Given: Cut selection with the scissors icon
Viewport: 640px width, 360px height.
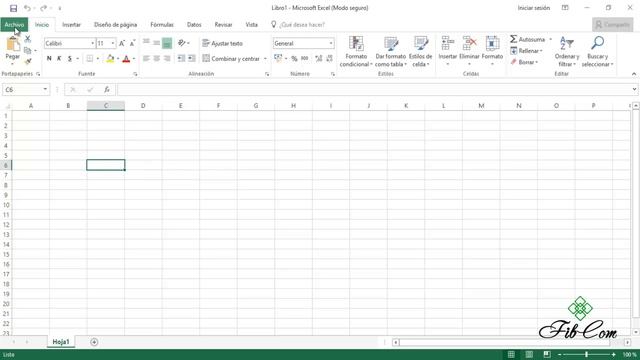Looking at the screenshot, I should [x=27, y=39].
